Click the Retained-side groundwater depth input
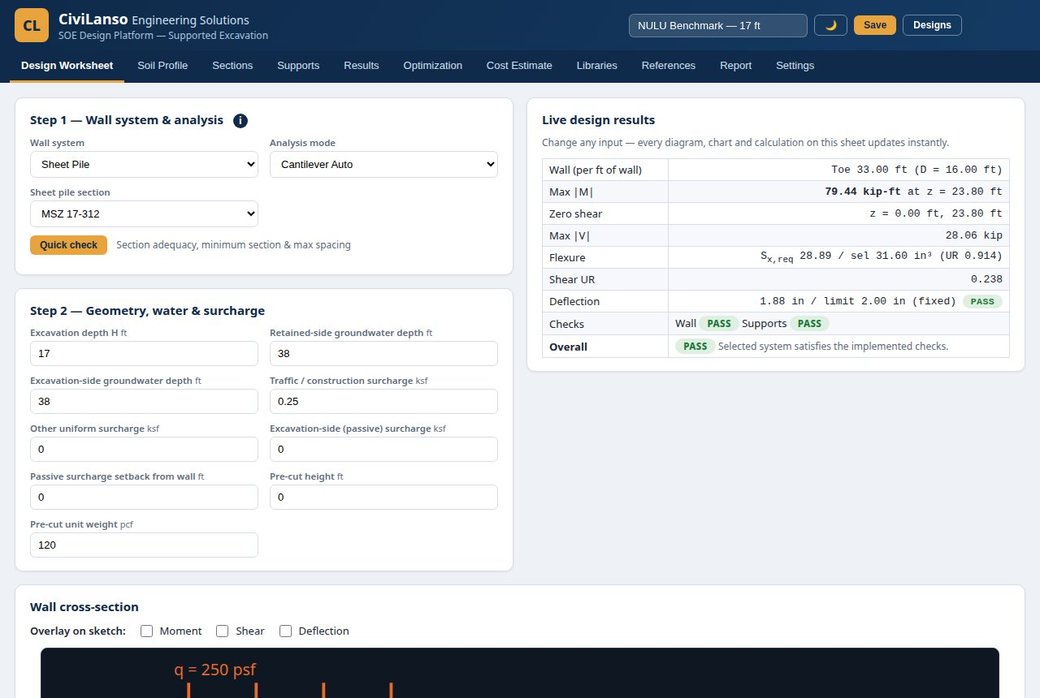 (383, 354)
